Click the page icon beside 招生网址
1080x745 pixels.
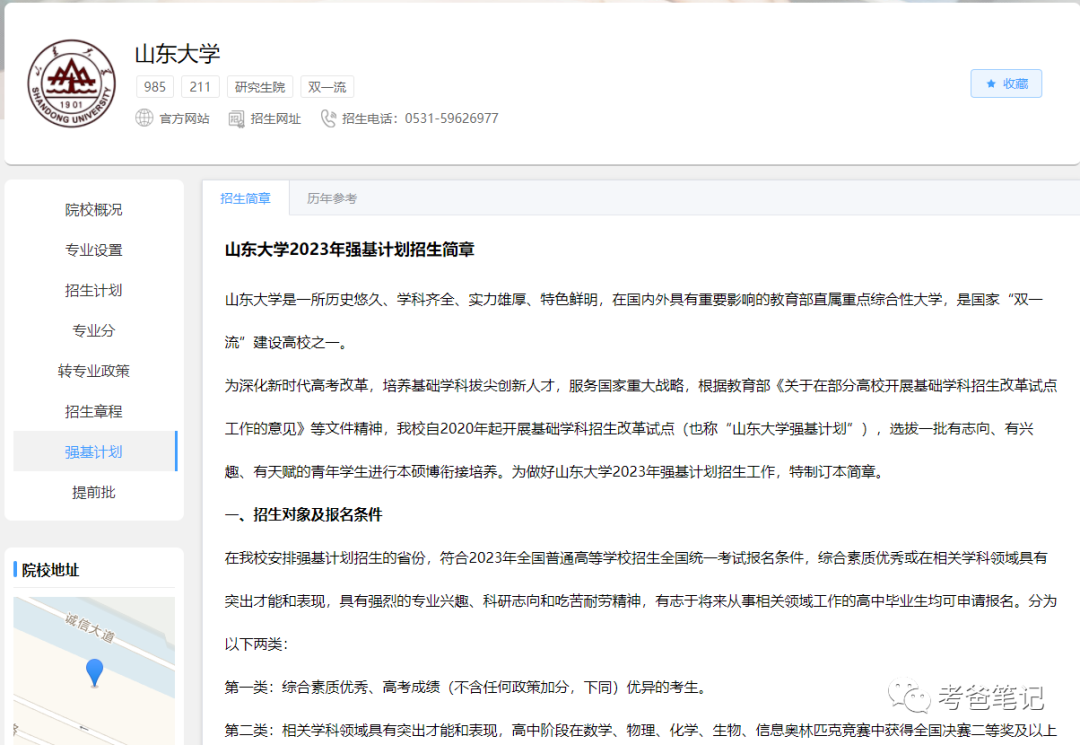[x=236, y=118]
